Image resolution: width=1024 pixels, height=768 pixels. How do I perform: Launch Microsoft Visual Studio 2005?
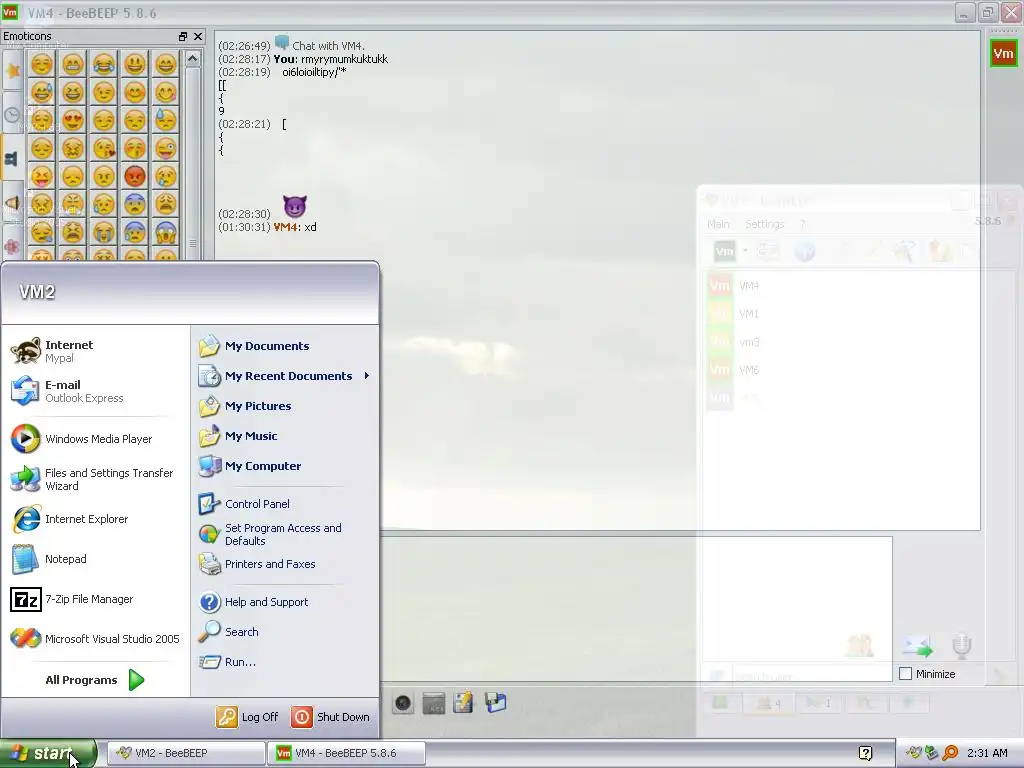pyautogui.click(x=95, y=639)
